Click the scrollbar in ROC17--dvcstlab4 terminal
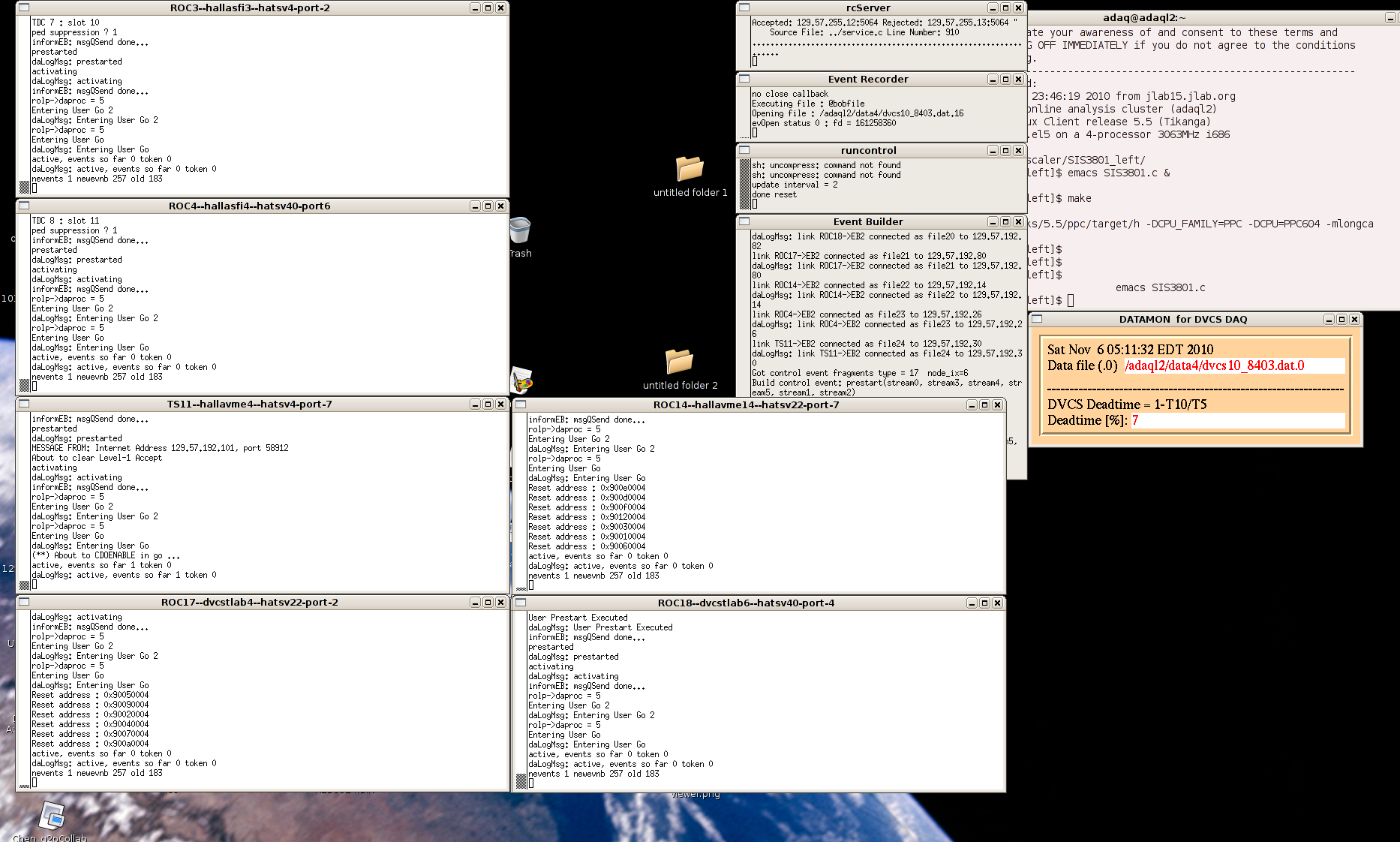Screen dimensions: 1400x842 coord(24,699)
